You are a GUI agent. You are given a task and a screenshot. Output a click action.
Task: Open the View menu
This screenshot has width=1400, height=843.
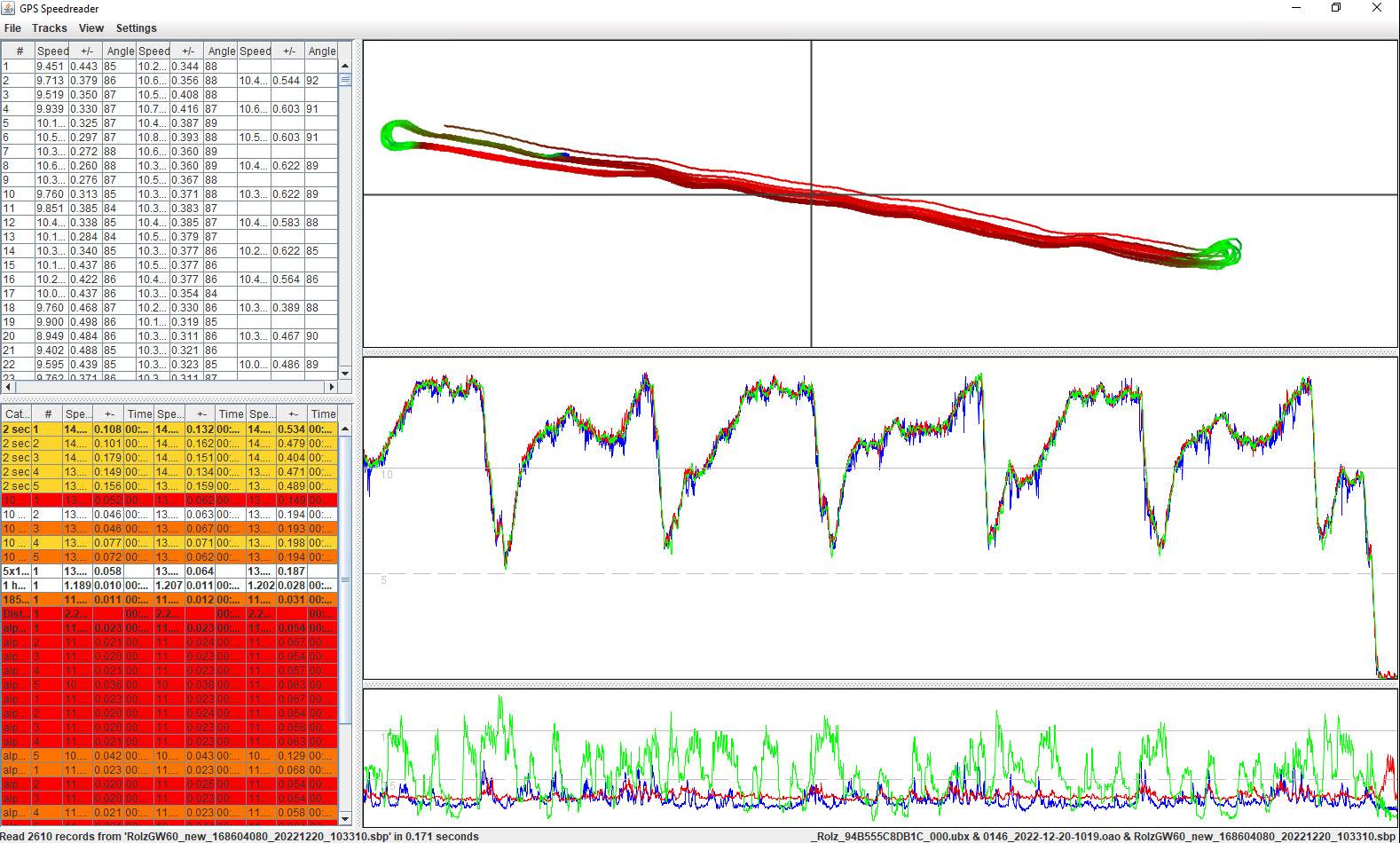pos(91,28)
